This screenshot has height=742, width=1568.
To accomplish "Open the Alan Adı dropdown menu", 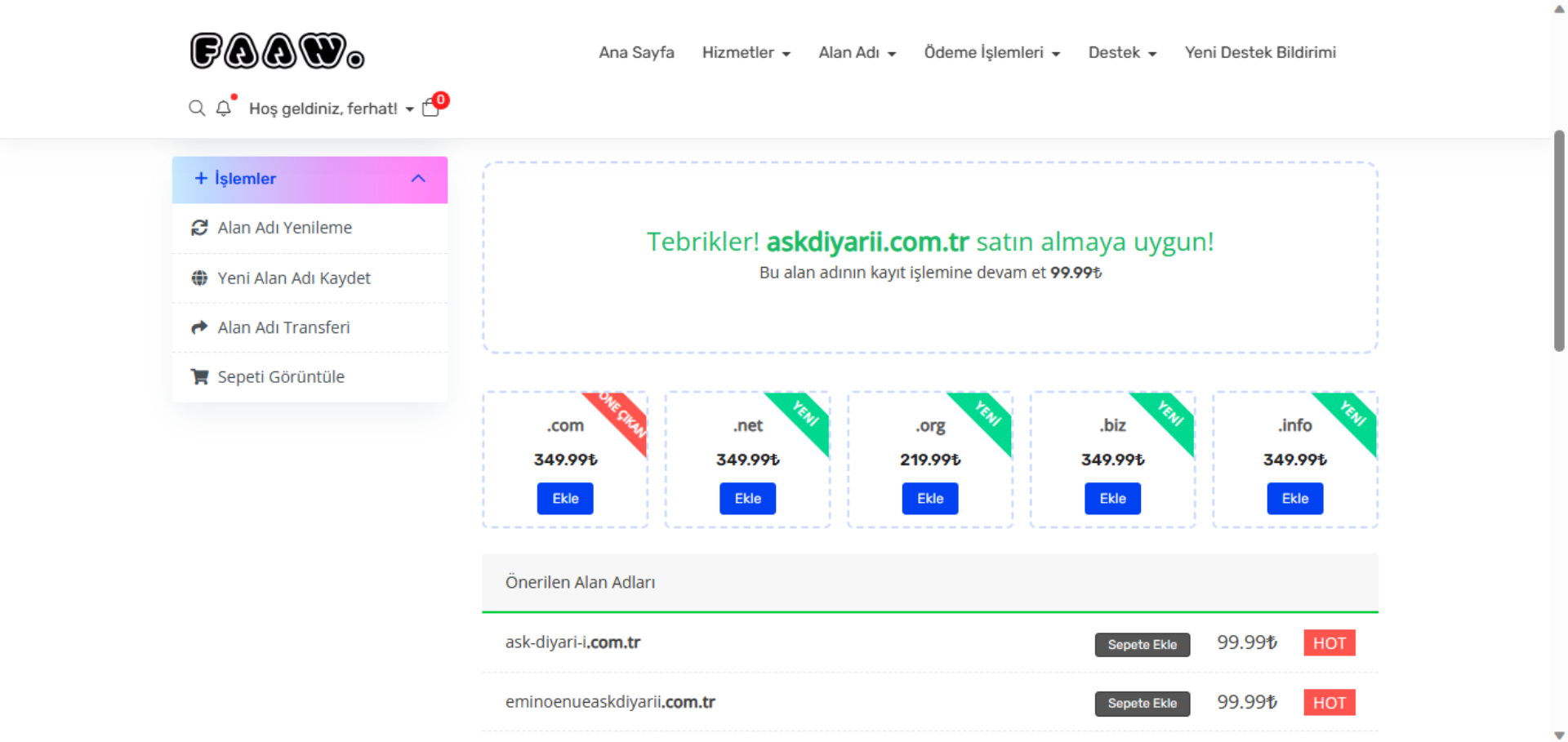I will (x=857, y=52).
